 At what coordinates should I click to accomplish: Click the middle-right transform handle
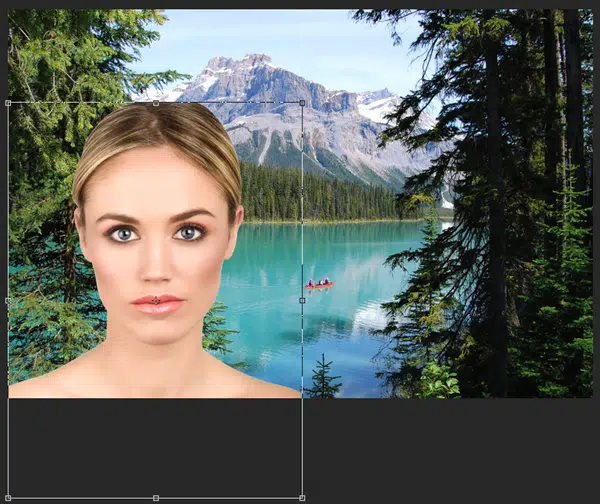coord(302,300)
